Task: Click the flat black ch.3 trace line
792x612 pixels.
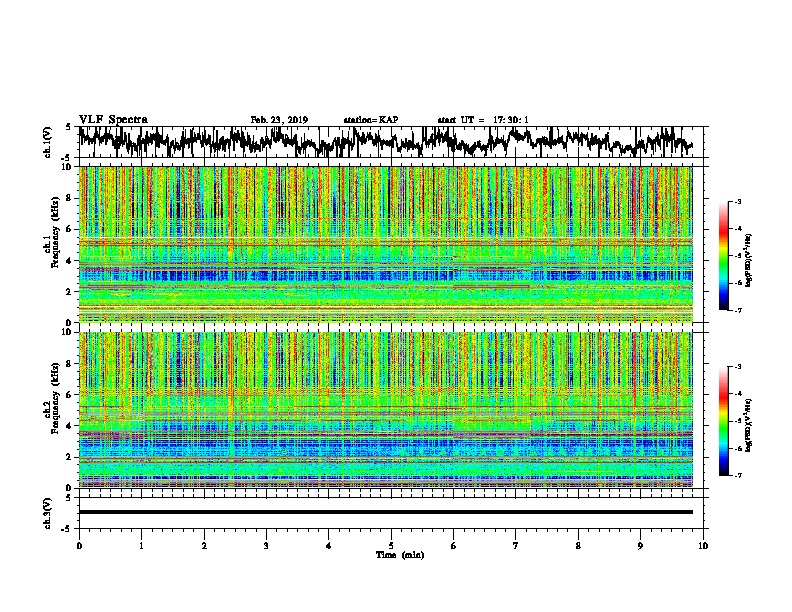Action: click(385, 512)
